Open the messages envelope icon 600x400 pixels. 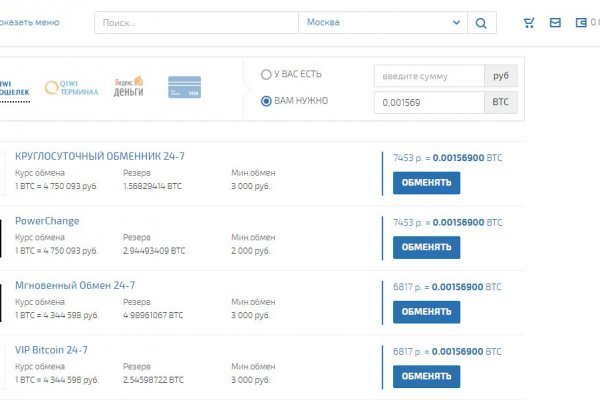coord(555,23)
